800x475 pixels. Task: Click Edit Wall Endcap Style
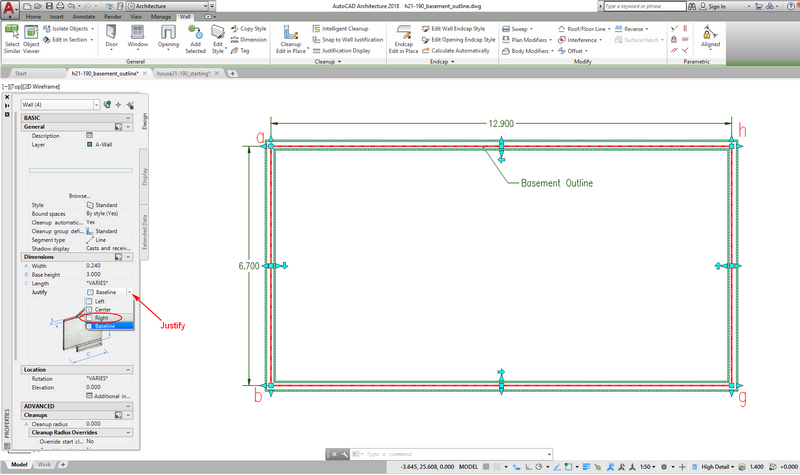click(x=454, y=29)
